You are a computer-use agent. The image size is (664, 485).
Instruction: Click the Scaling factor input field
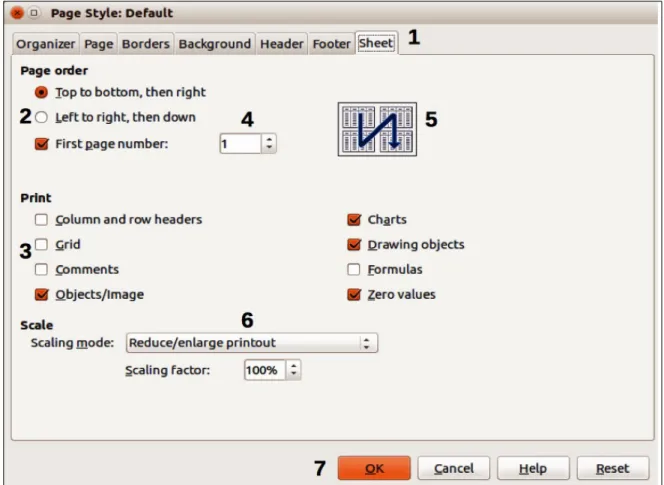265,370
